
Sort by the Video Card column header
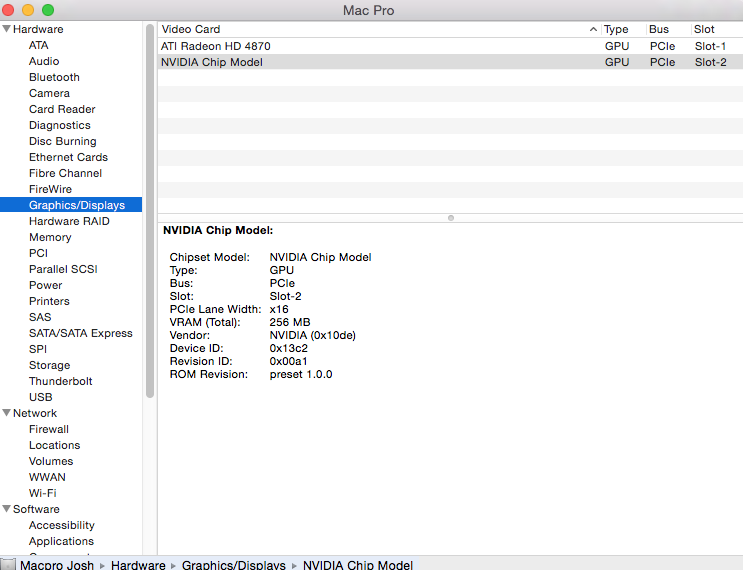pos(379,29)
